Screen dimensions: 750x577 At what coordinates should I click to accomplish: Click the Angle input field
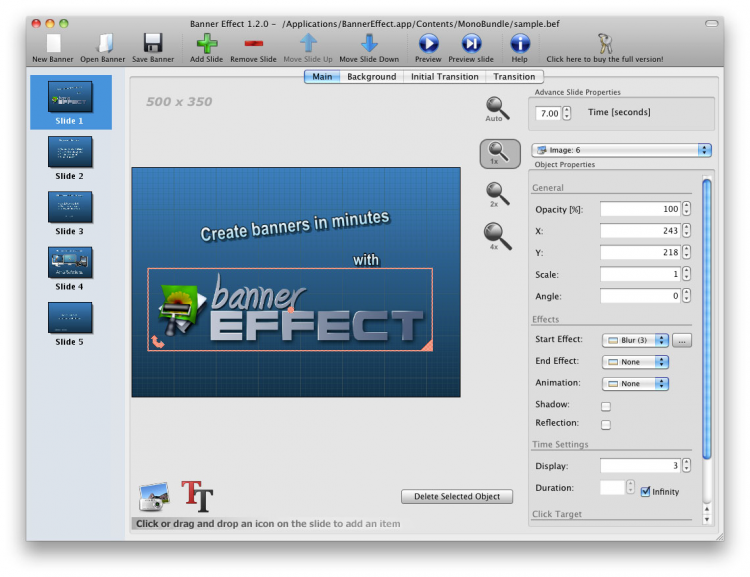pyautogui.click(x=640, y=296)
